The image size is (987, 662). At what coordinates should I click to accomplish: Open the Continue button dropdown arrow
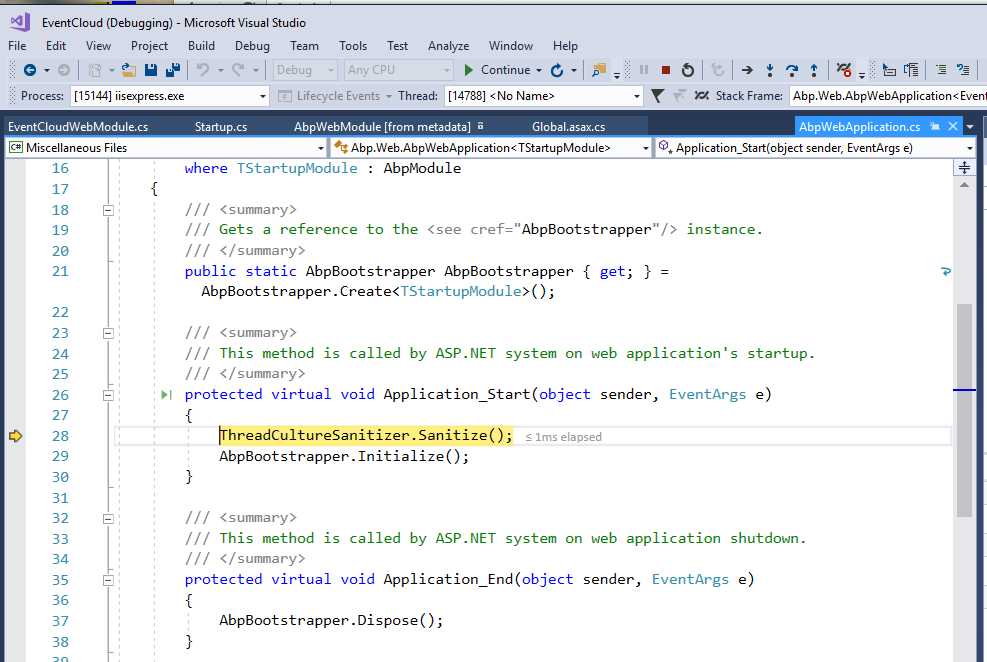pyautogui.click(x=539, y=70)
